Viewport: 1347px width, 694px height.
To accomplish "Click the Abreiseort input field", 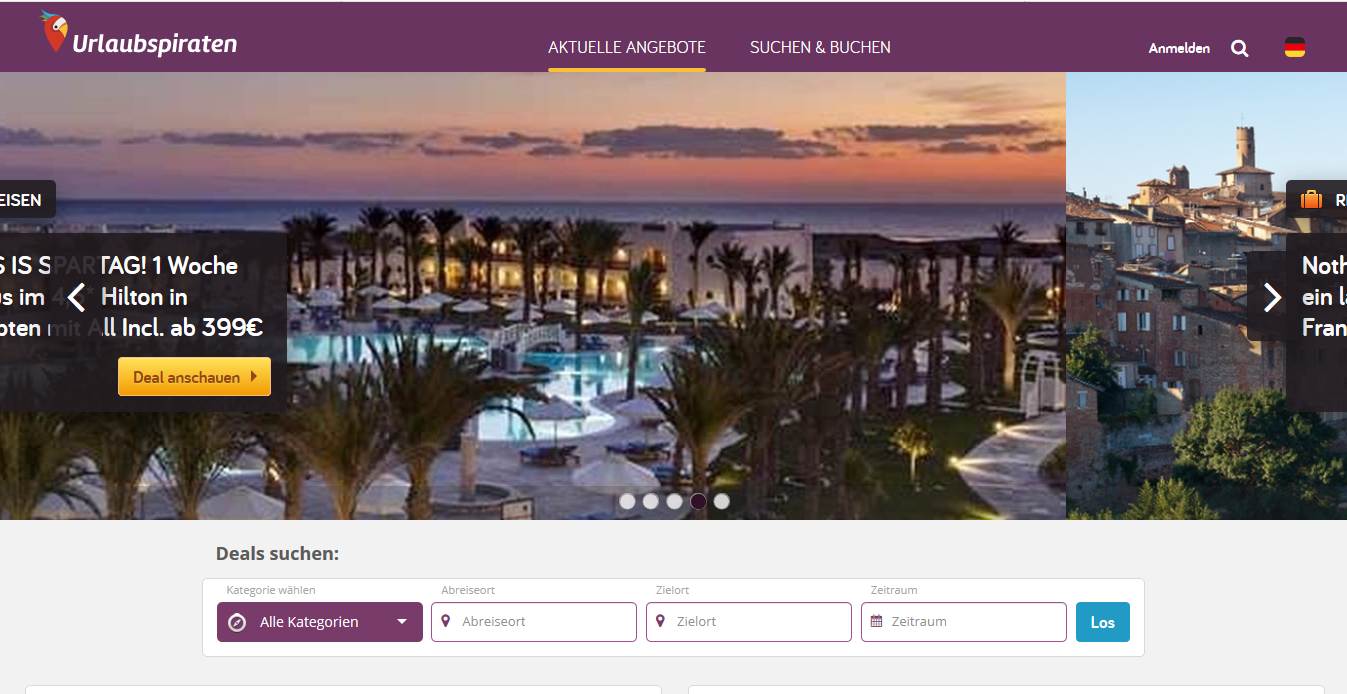I will 534,622.
